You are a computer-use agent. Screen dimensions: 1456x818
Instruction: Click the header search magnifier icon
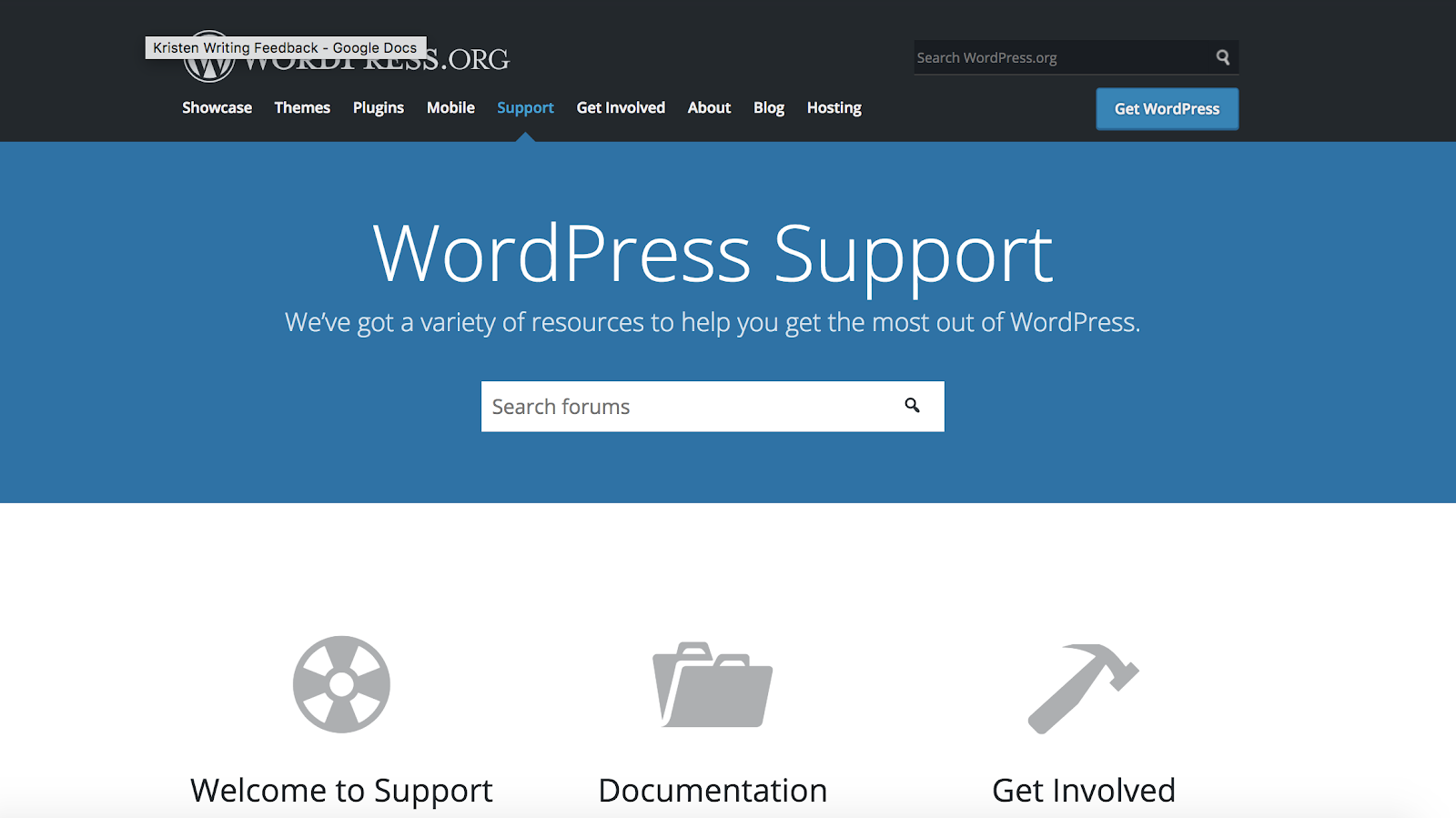point(1223,57)
